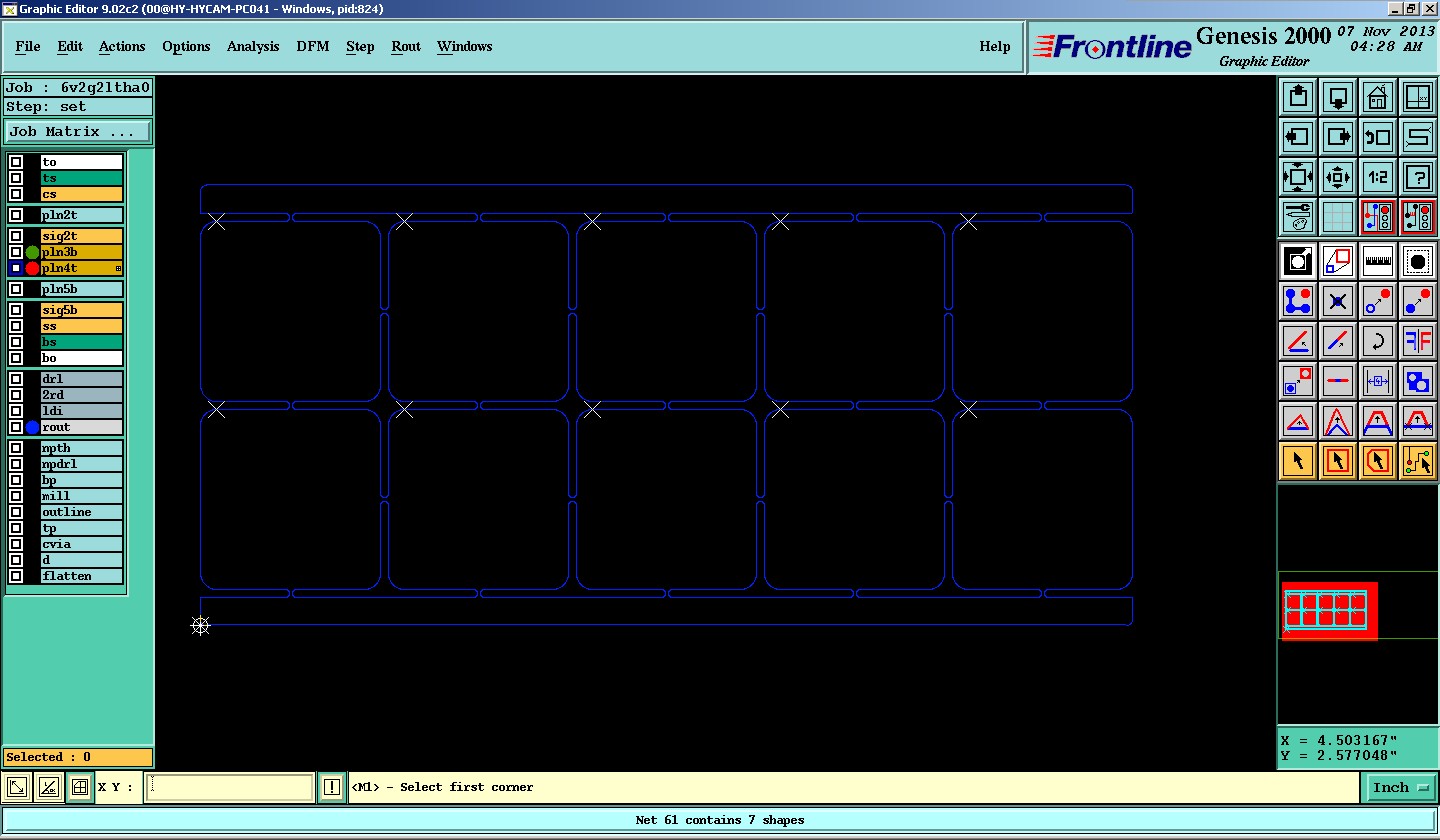1440x840 pixels.
Task: Open the File menu
Action: [x=28, y=47]
